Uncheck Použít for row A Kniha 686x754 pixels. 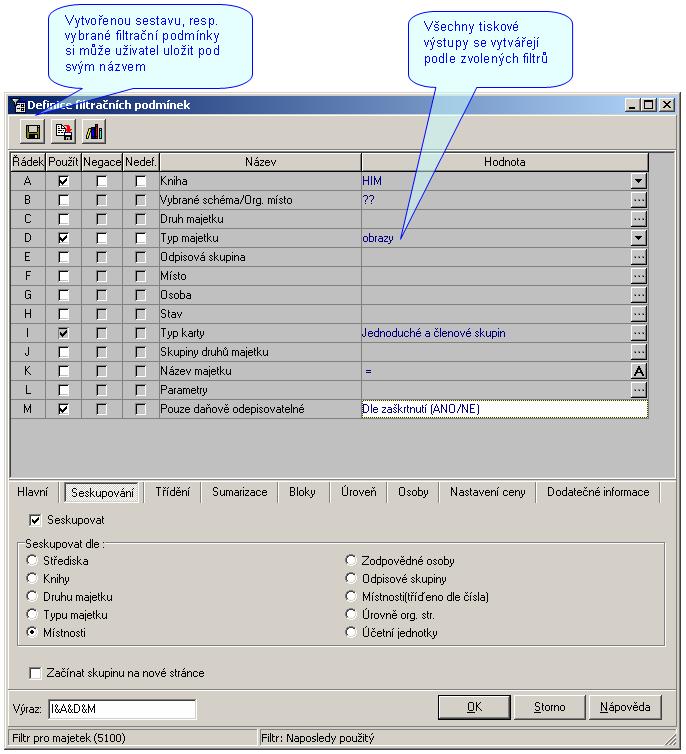63,181
